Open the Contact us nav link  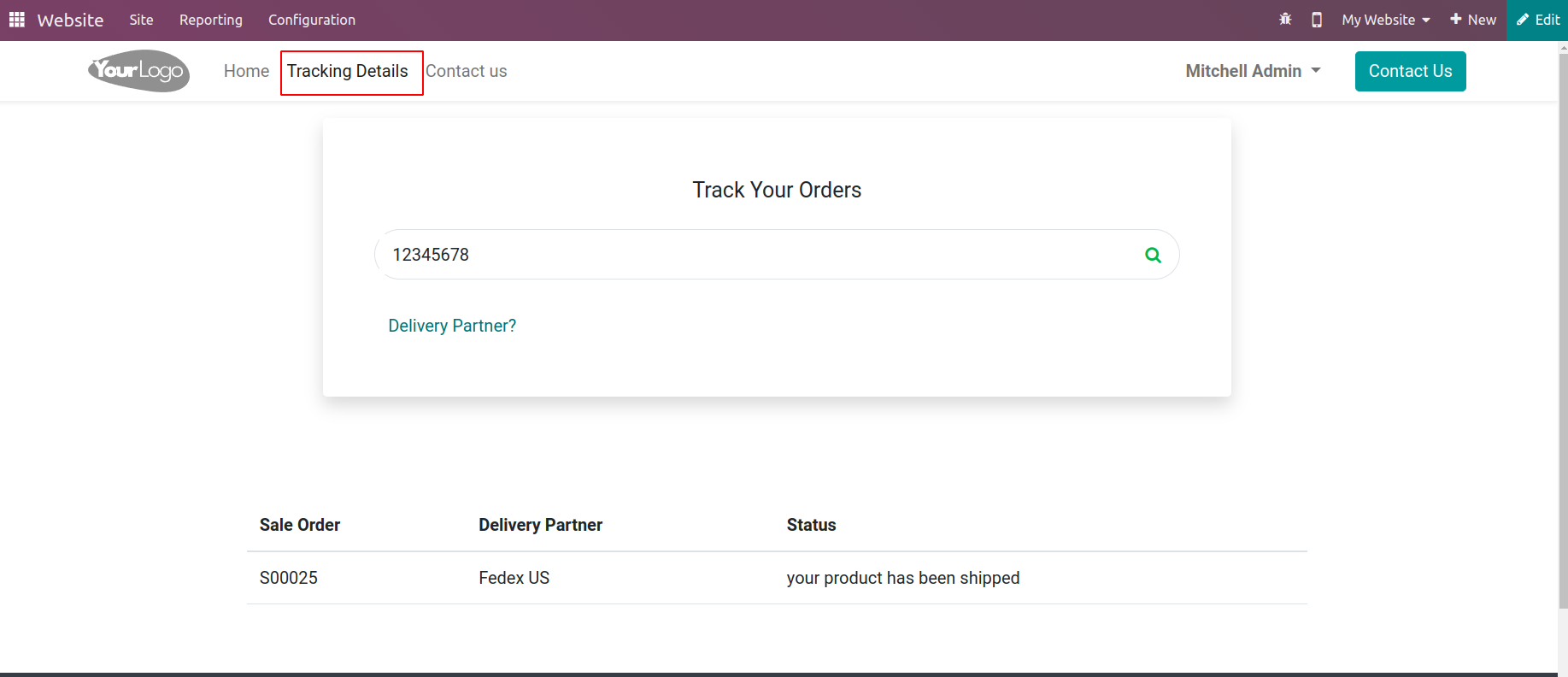tap(467, 71)
